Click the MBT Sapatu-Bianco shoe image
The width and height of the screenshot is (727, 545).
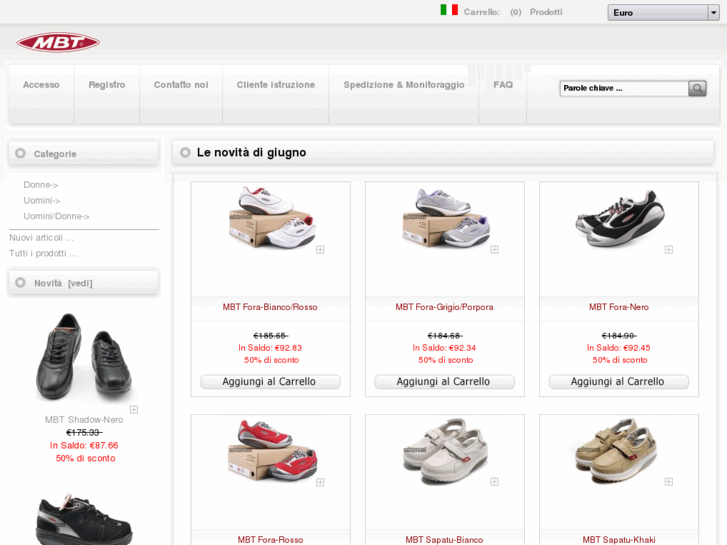pyautogui.click(x=445, y=451)
